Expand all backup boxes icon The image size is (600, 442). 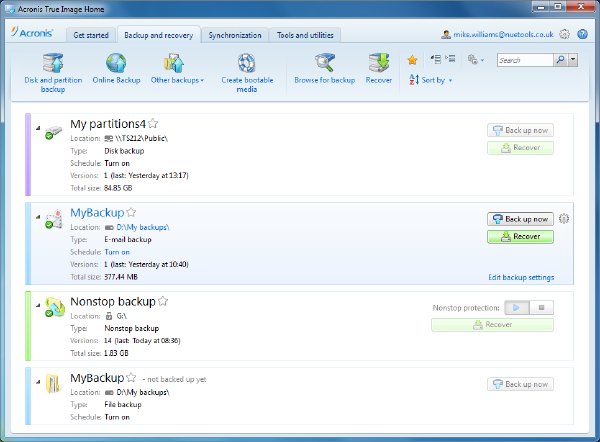click(x=450, y=59)
